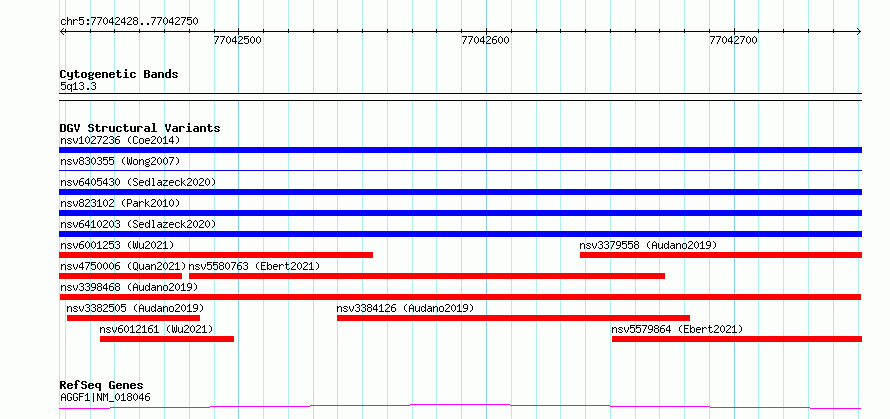890x419 pixels.
Task: Click the 77042600 ruler position label
Action: tap(486, 40)
